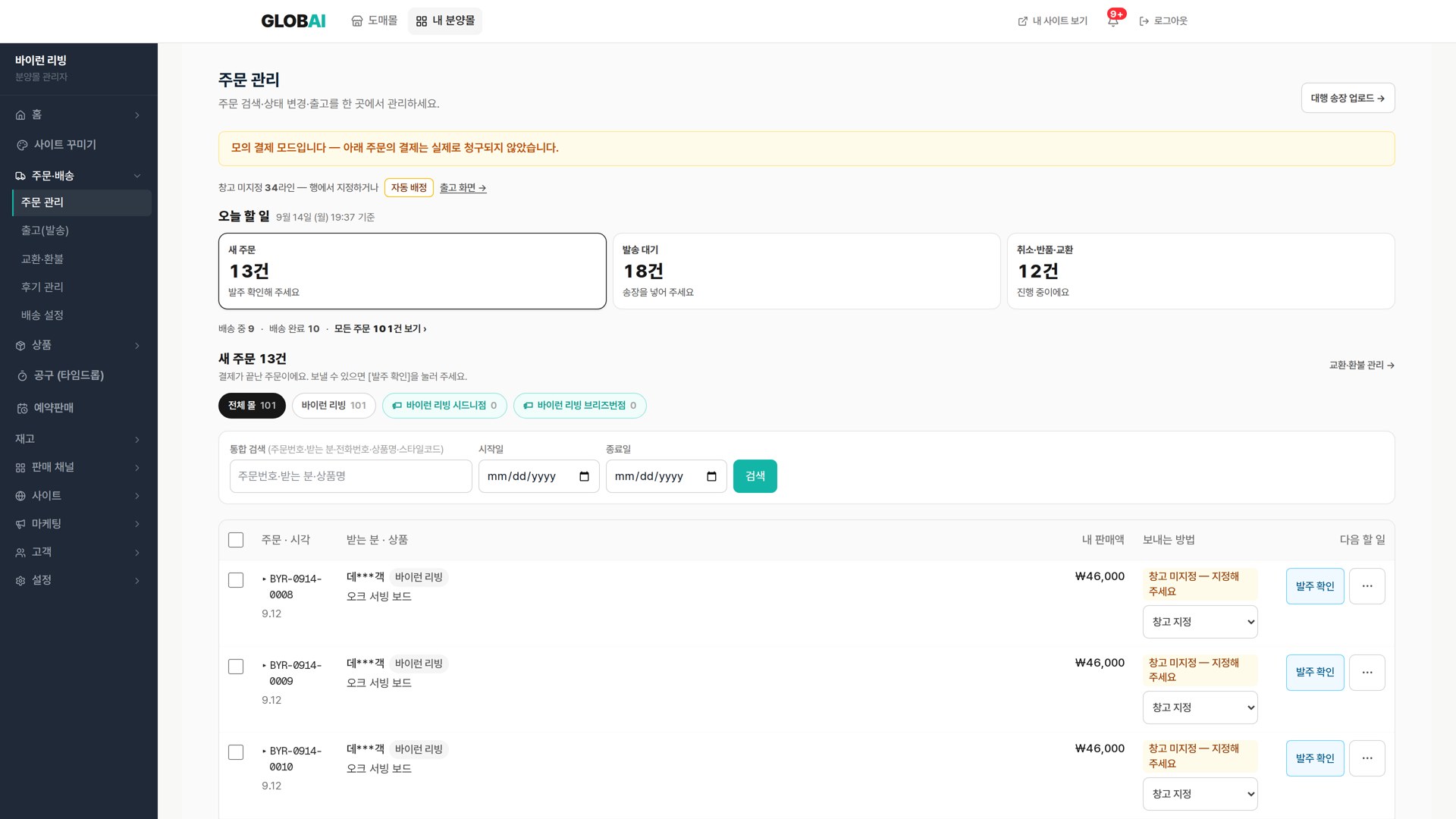The width and height of the screenshot is (1456, 819).
Task: Click the 판매 채널 grid icon
Action: click(x=20, y=468)
